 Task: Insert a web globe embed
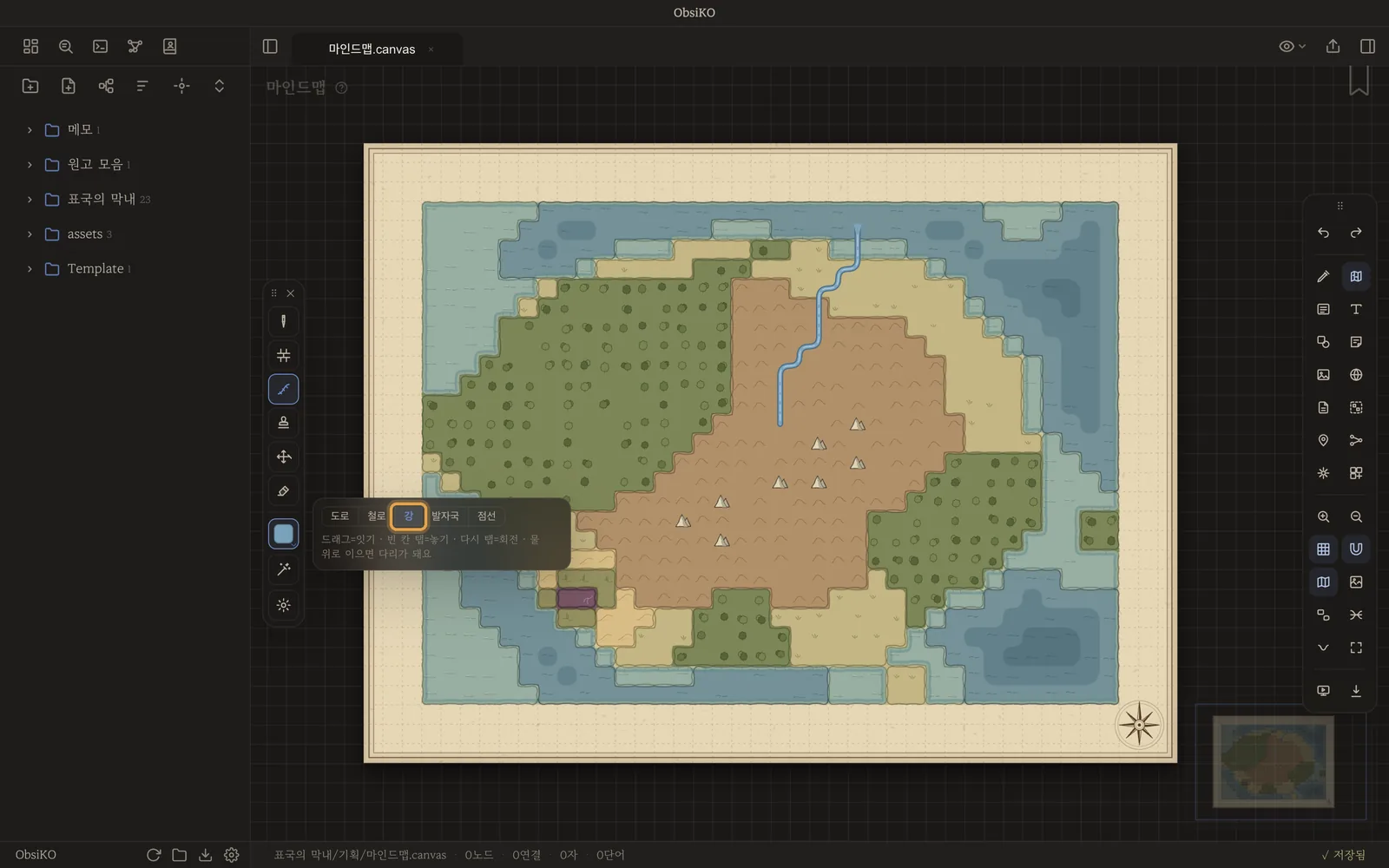coord(1356,375)
